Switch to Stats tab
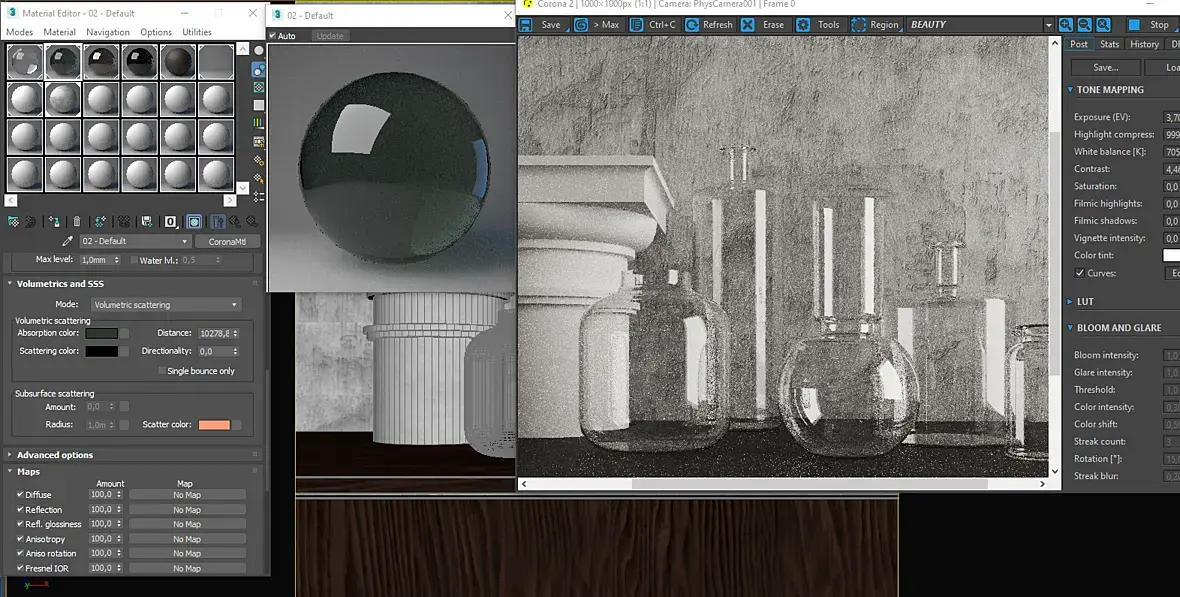Viewport: 1180px width, 597px height. click(x=1109, y=44)
